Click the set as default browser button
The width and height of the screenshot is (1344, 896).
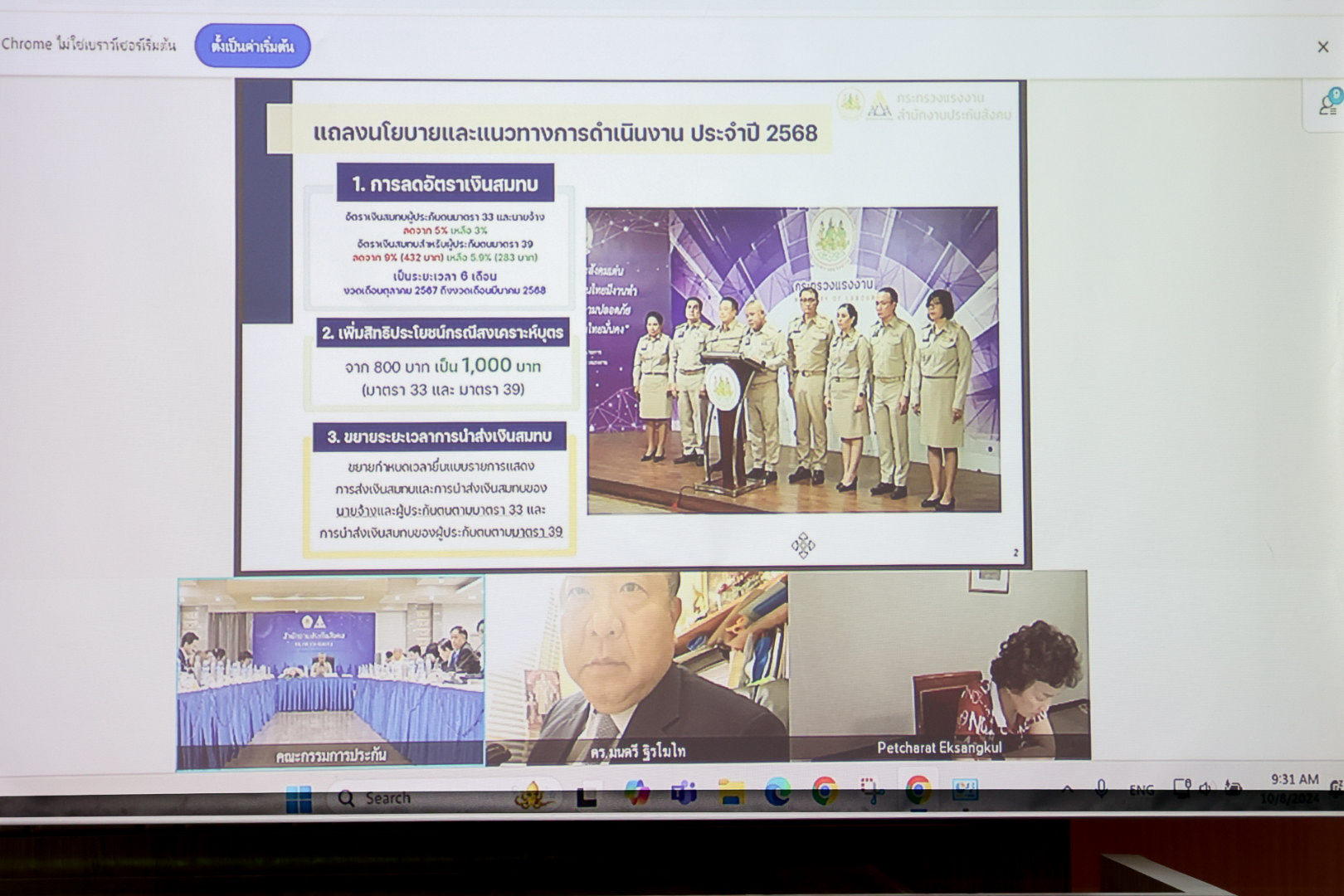pyautogui.click(x=252, y=46)
